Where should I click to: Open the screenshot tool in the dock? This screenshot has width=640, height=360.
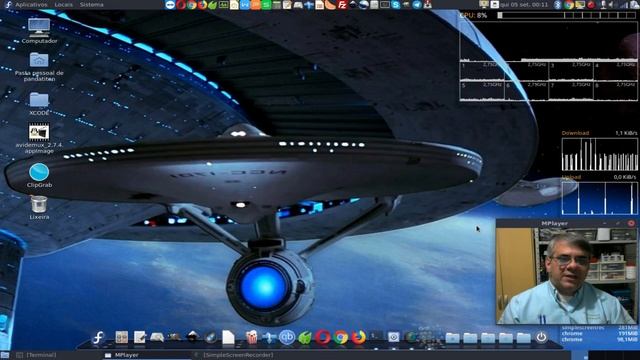click(393, 337)
